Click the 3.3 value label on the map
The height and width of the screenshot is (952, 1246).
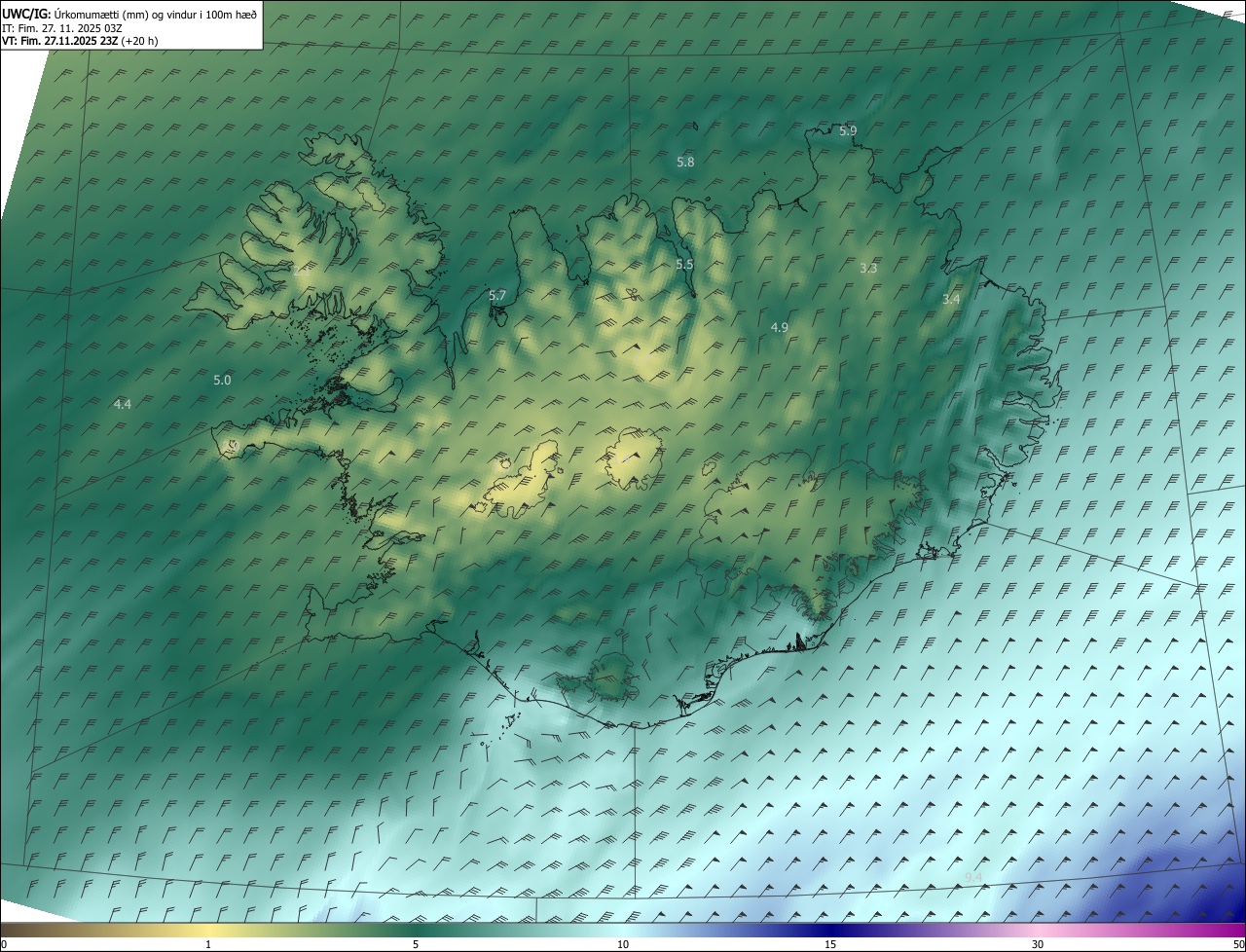(869, 268)
